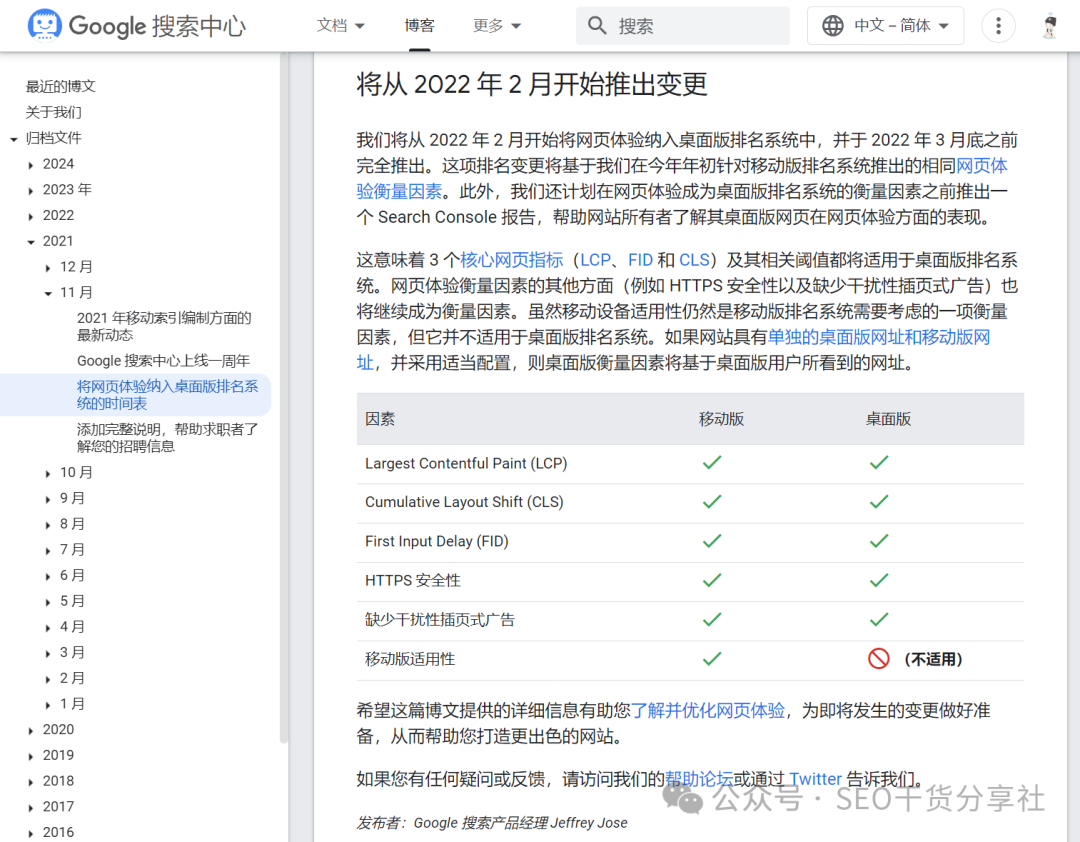Open the three-dot more options menu
Screen dimensions: 1080x842
pos(998,25)
